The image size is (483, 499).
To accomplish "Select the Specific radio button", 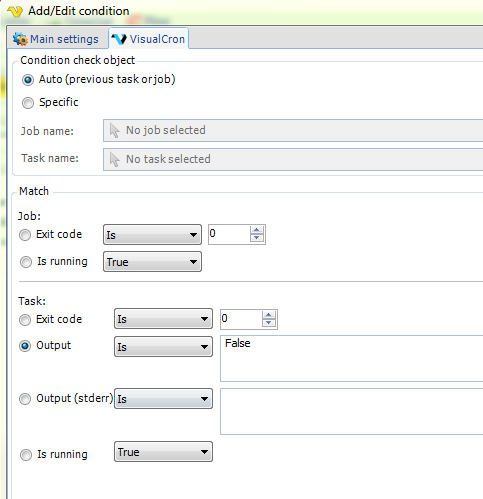I will tap(28, 103).
